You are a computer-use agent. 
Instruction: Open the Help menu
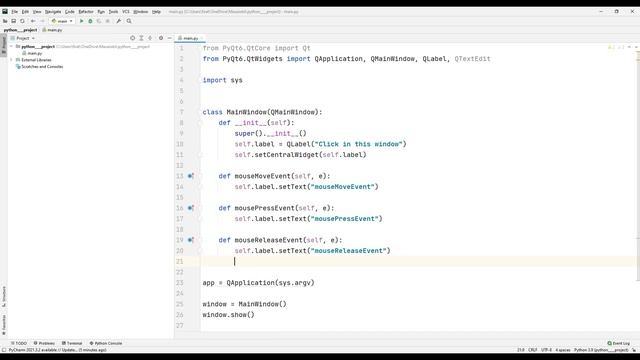point(156,12)
